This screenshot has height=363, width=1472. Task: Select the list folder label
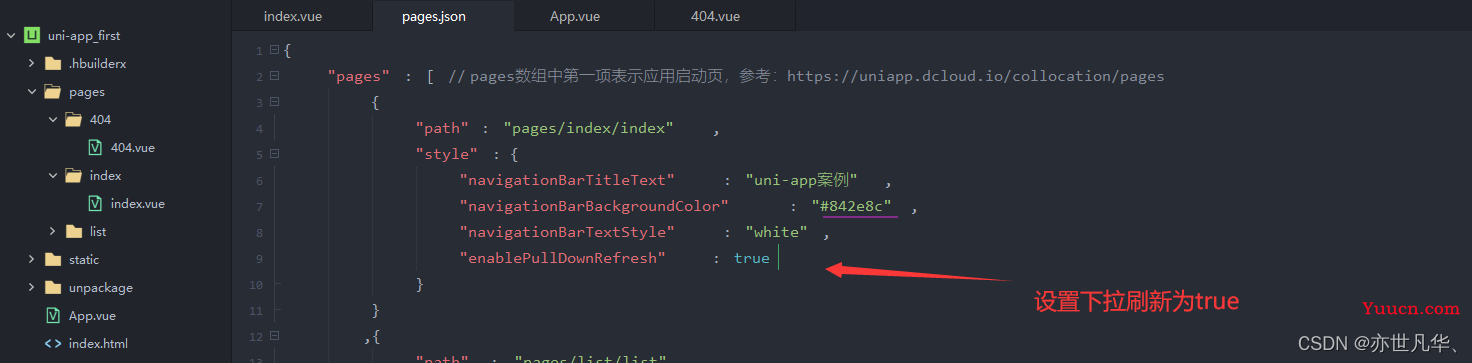pos(98,231)
